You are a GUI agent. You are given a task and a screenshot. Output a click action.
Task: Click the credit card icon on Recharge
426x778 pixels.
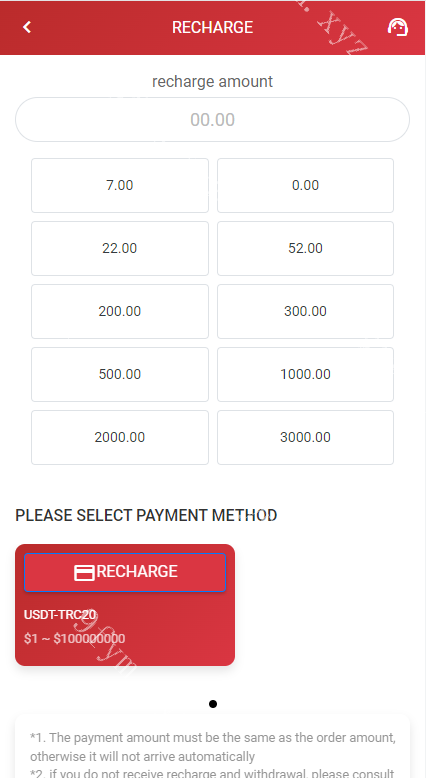click(84, 573)
